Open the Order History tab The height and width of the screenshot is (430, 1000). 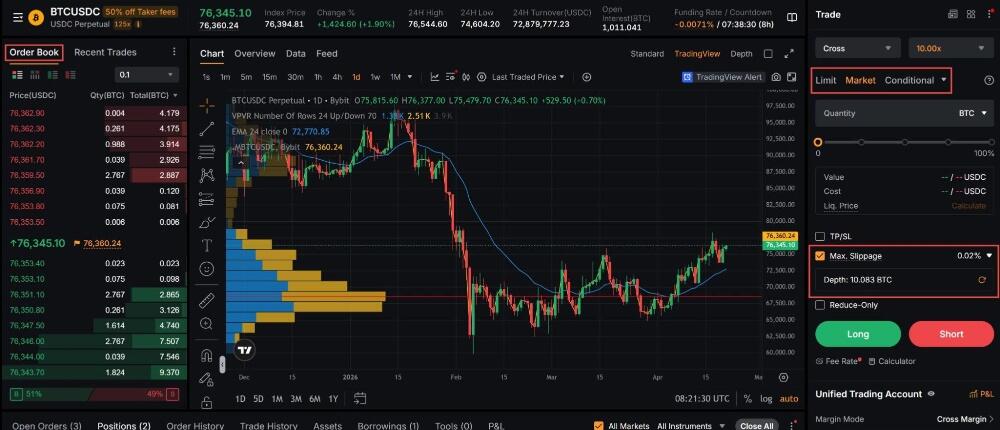(x=195, y=426)
